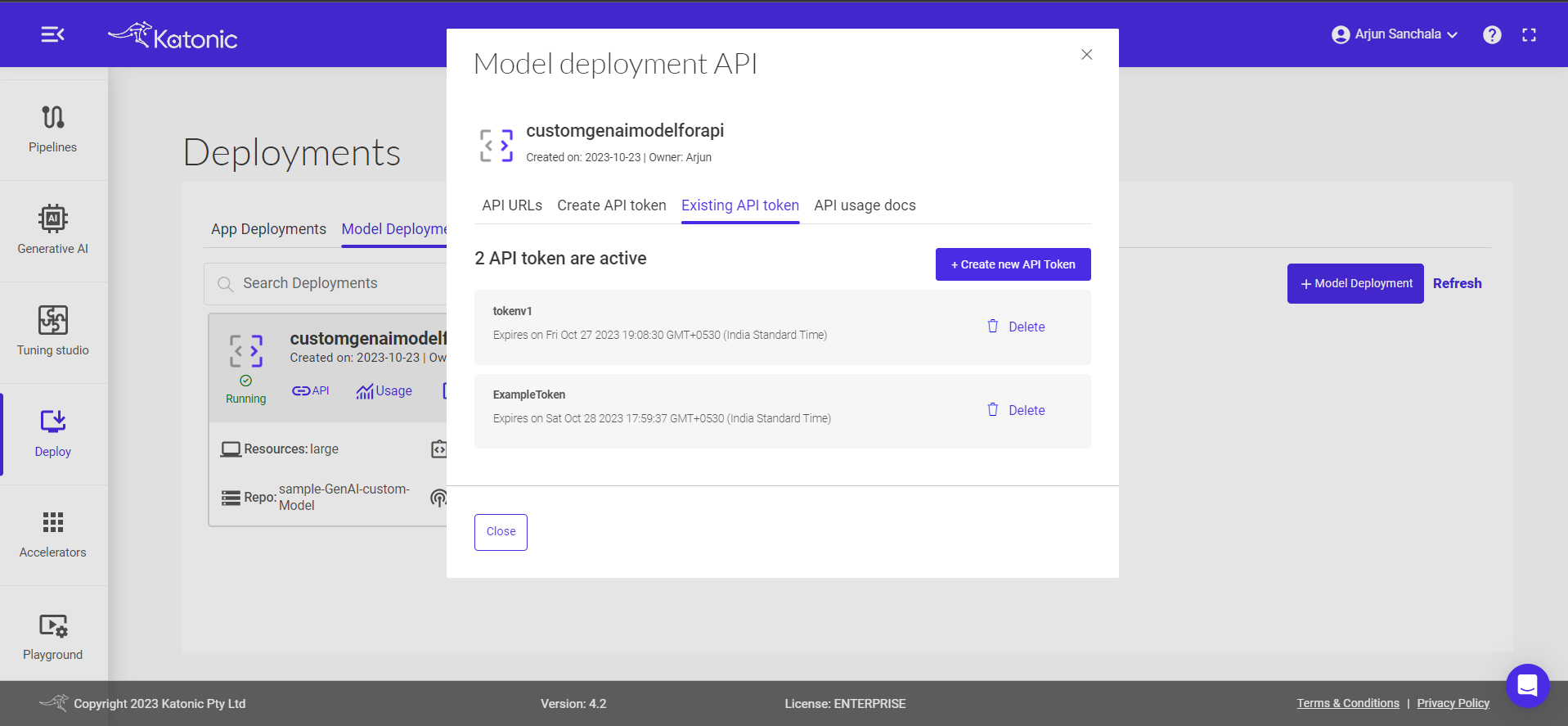Open the chat support bubble

[1527, 685]
